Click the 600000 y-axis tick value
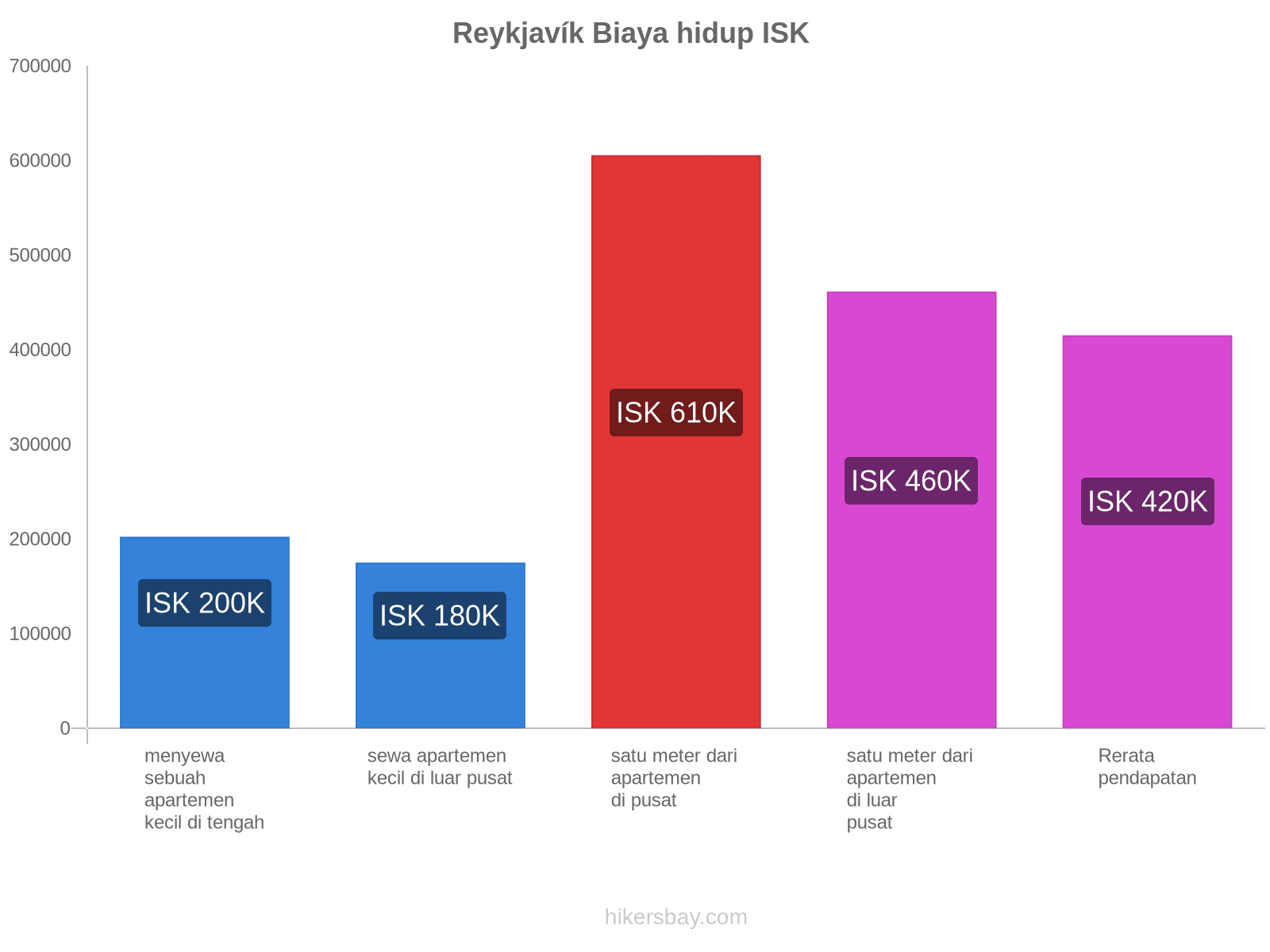 (40, 161)
